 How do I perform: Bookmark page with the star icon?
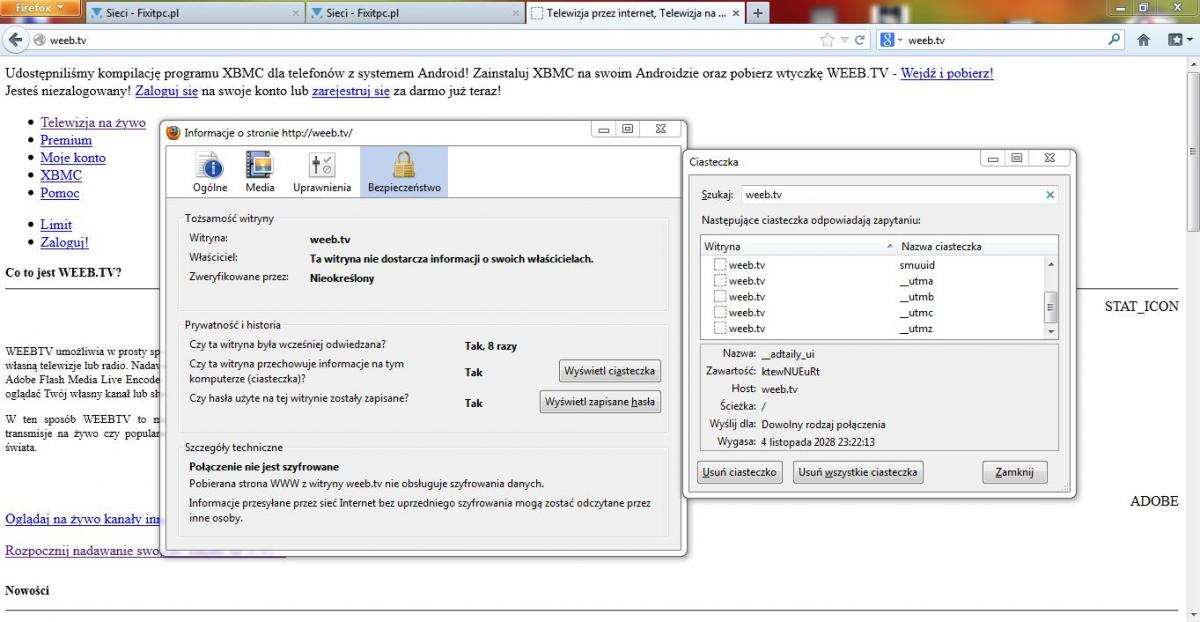click(x=827, y=40)
